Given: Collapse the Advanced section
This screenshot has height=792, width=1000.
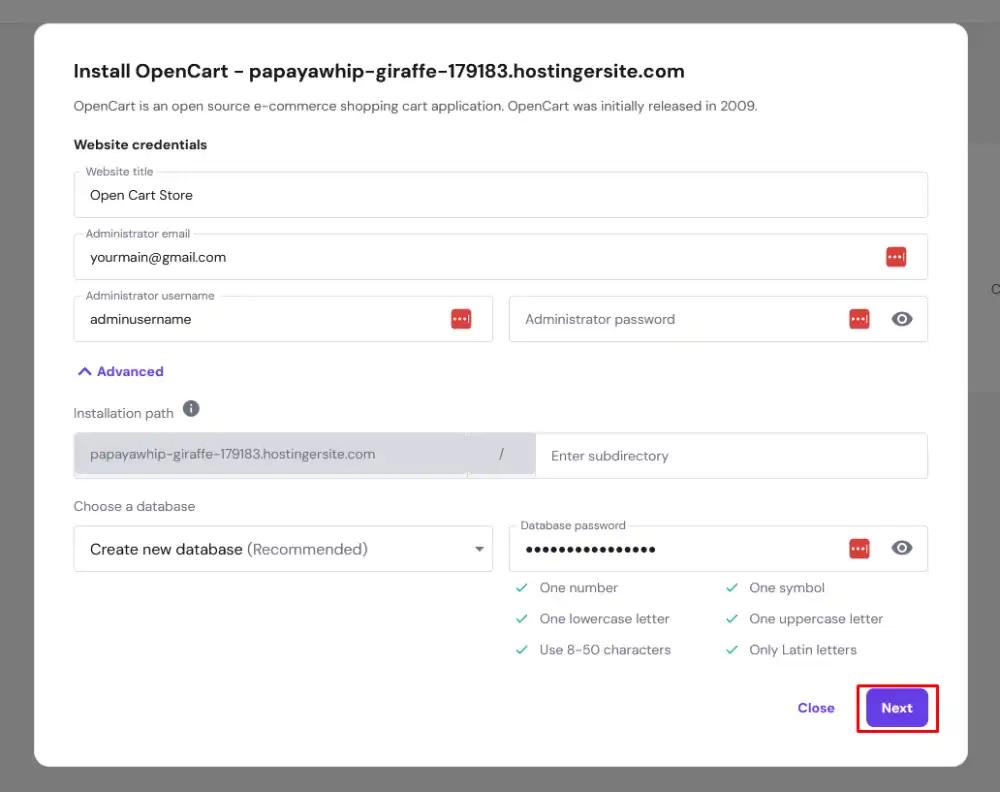Looking at the screenshot, I should click(x=121, y=371).
